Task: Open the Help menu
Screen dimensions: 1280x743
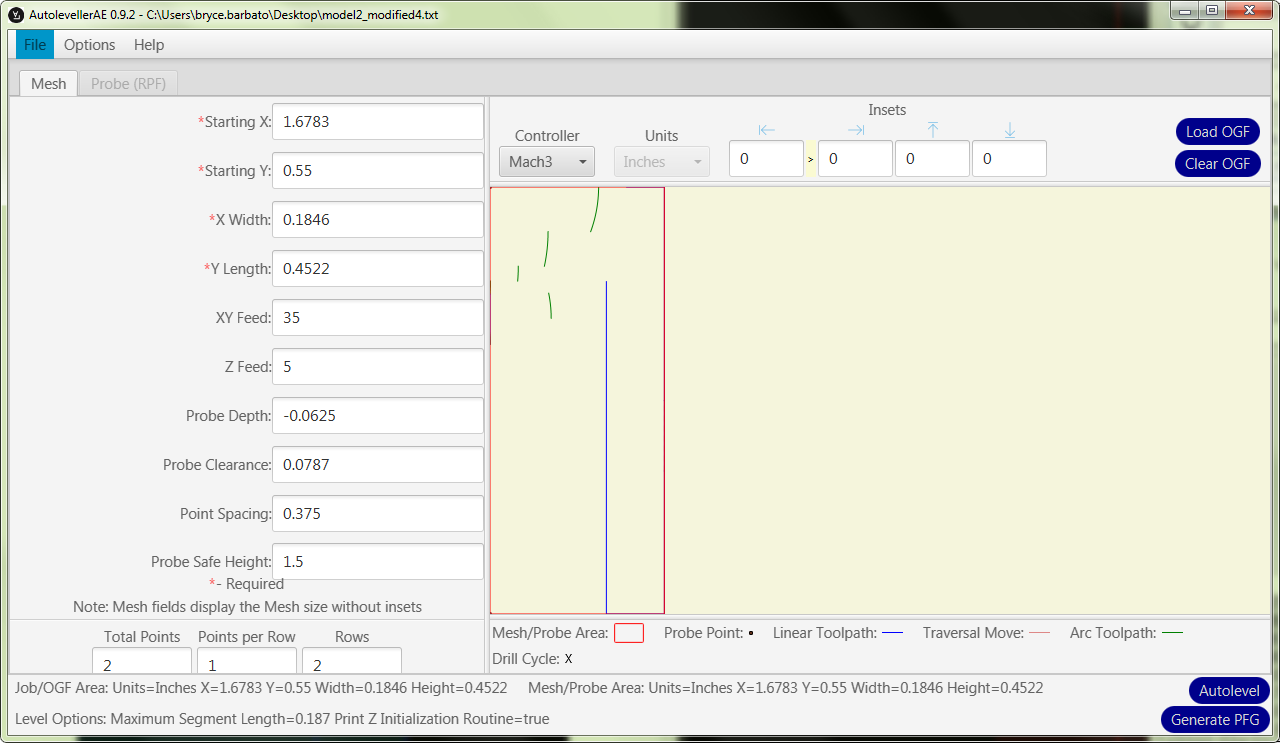Action: click(149, 45)
